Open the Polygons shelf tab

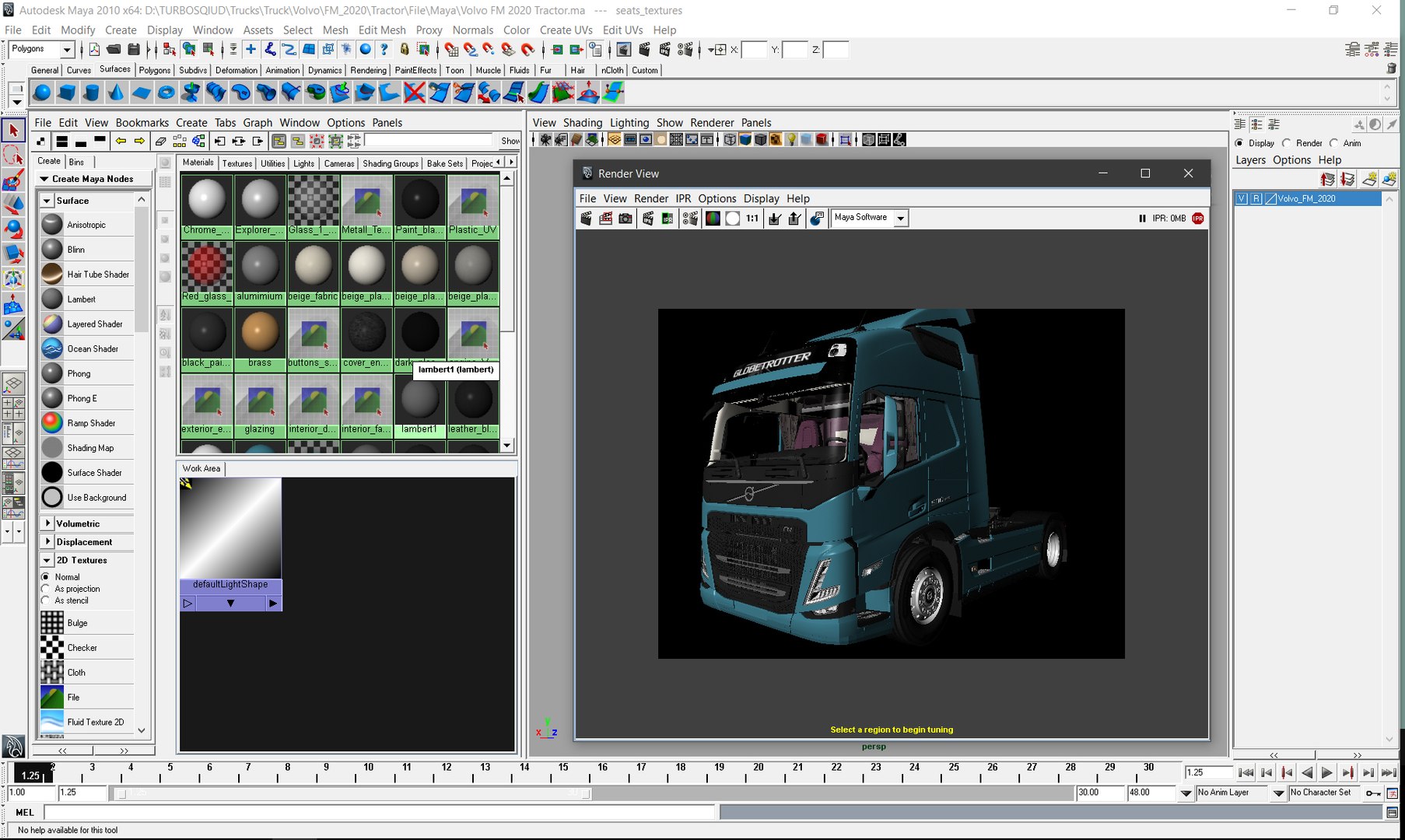[x=155, y=70]
